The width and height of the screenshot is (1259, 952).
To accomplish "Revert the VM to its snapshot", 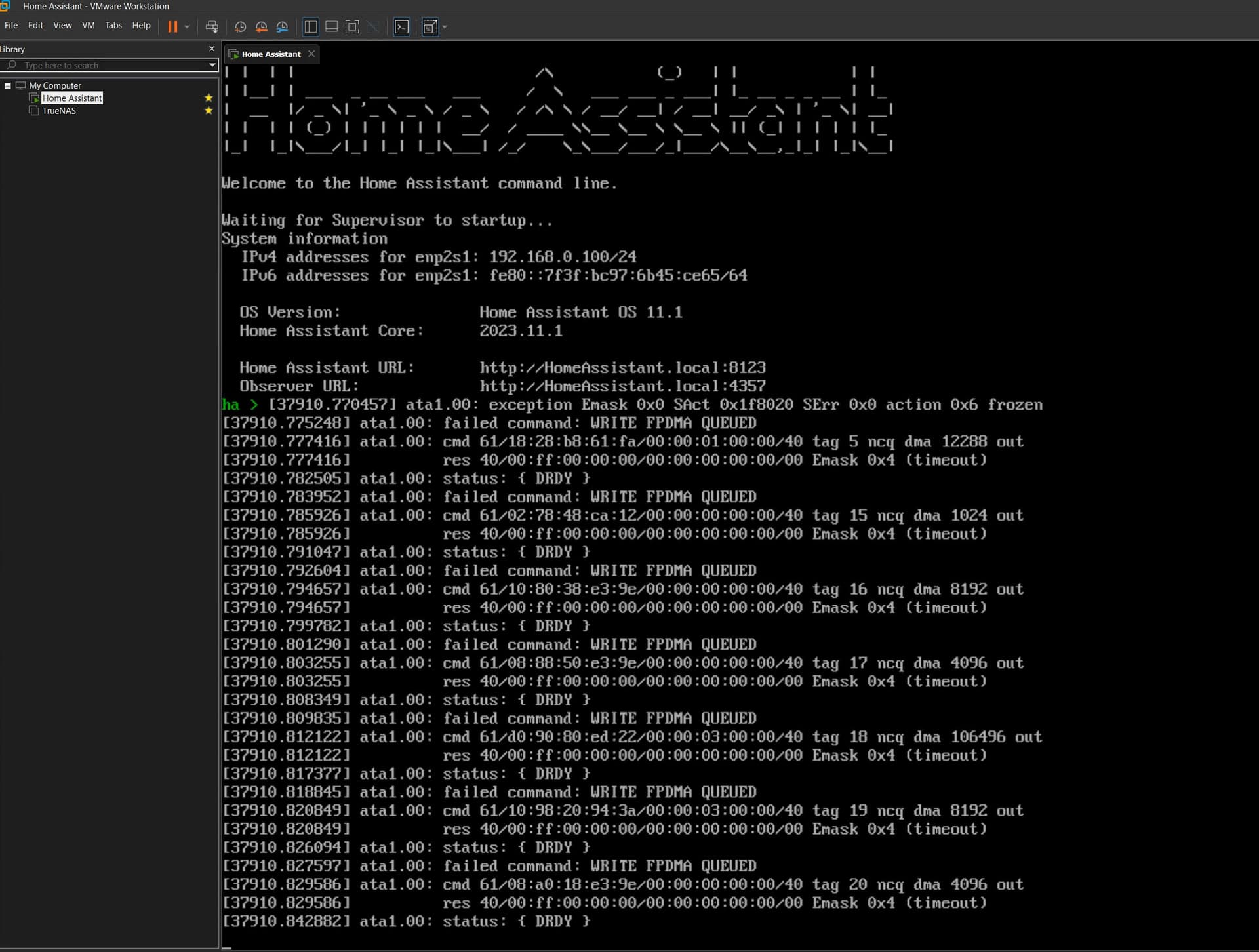I will click(261, 27).
